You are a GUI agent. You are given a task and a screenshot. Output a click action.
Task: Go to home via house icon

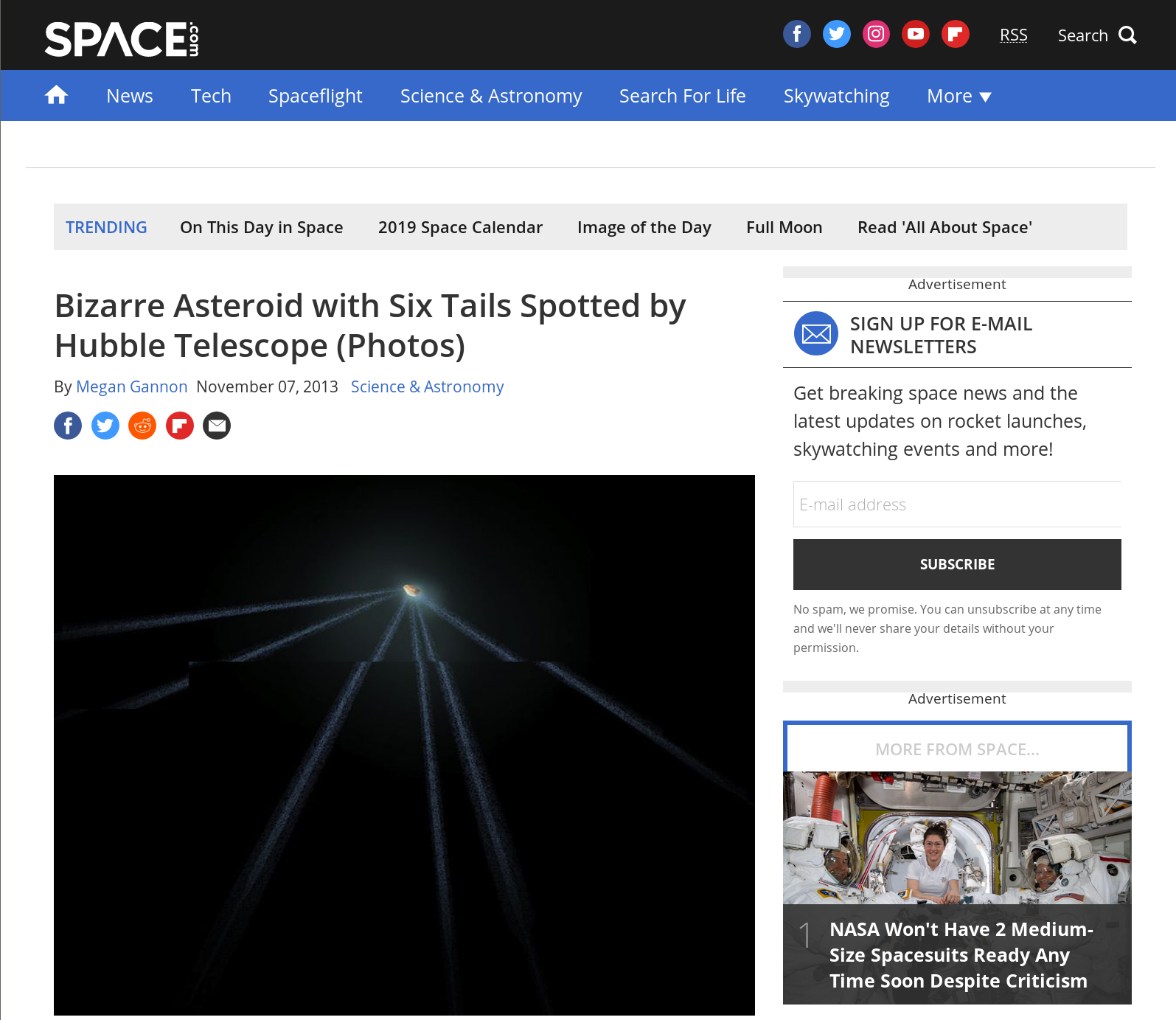pos(56,95)
